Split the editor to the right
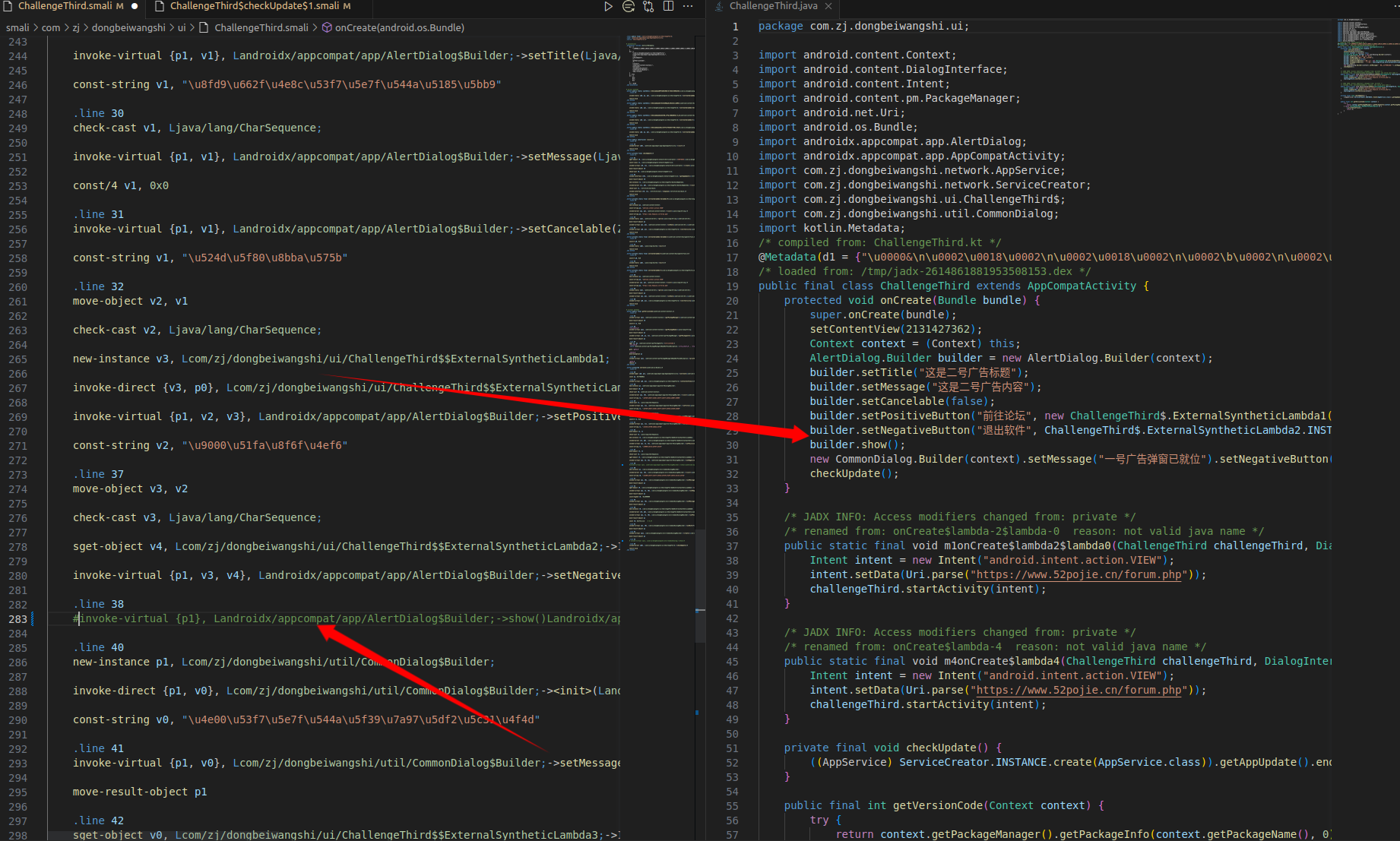 tap(668, 6)
